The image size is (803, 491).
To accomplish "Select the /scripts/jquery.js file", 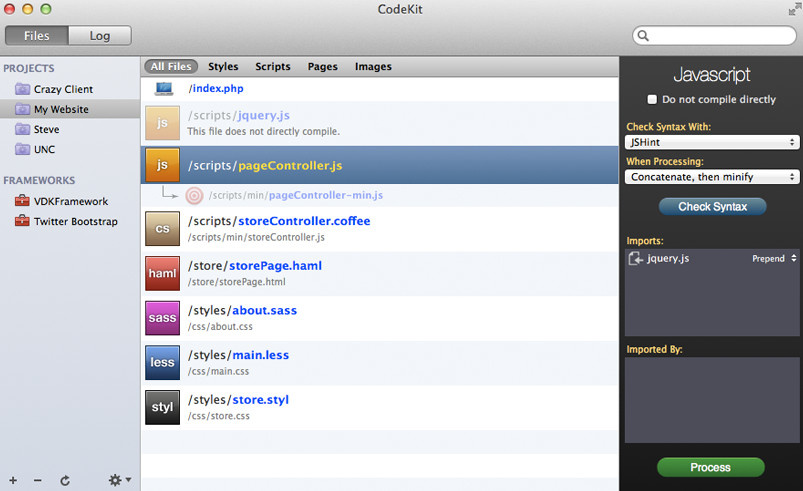I will pos(239,116).
